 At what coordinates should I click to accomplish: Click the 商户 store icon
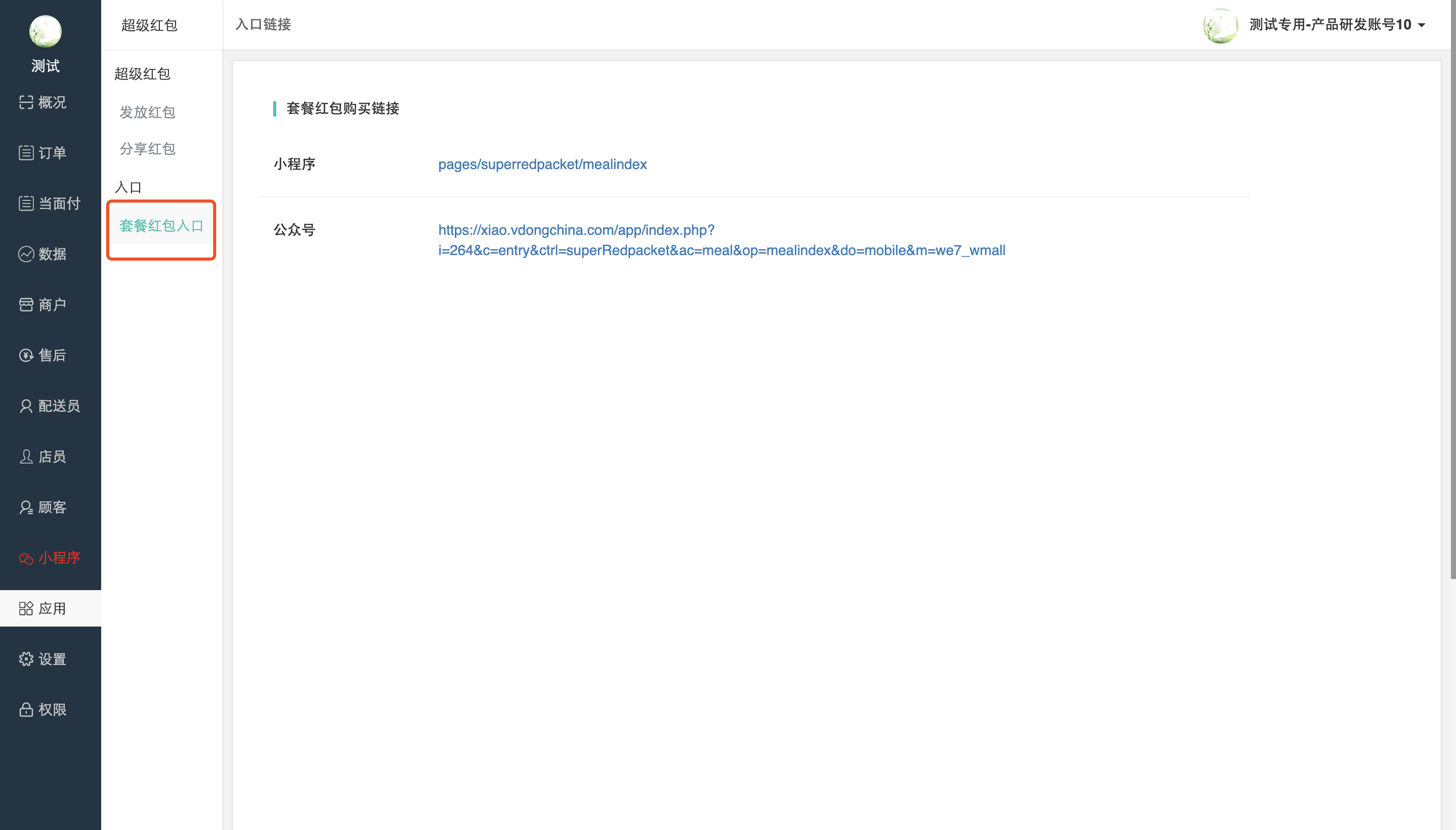tap(26, 304)
